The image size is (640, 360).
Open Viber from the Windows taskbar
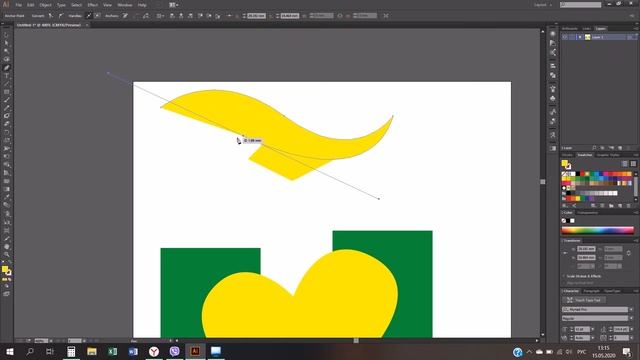click(174, 351)
